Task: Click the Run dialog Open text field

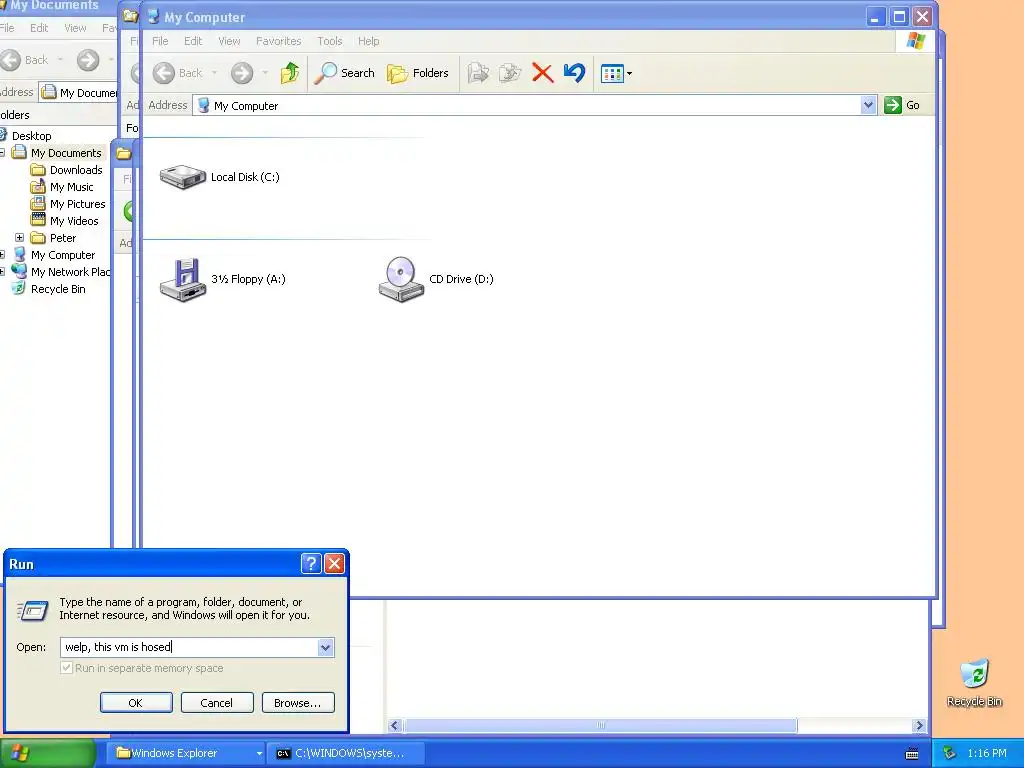Action: tap(189, 647)
